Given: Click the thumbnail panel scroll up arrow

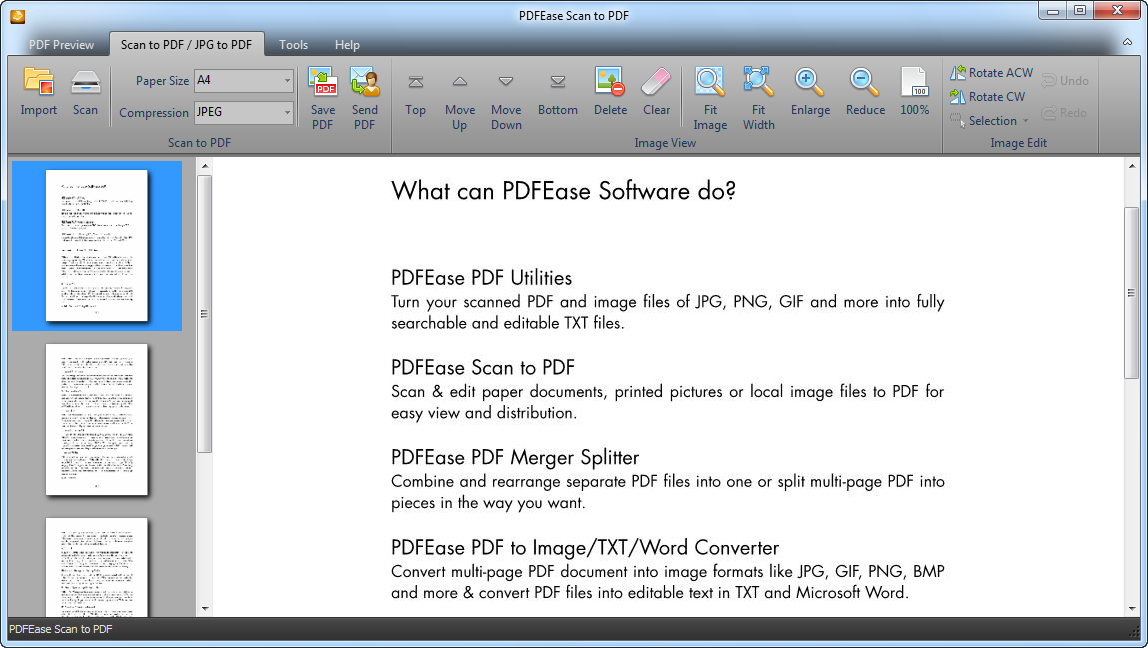Looking at the screenshot, I should [205, 166].
